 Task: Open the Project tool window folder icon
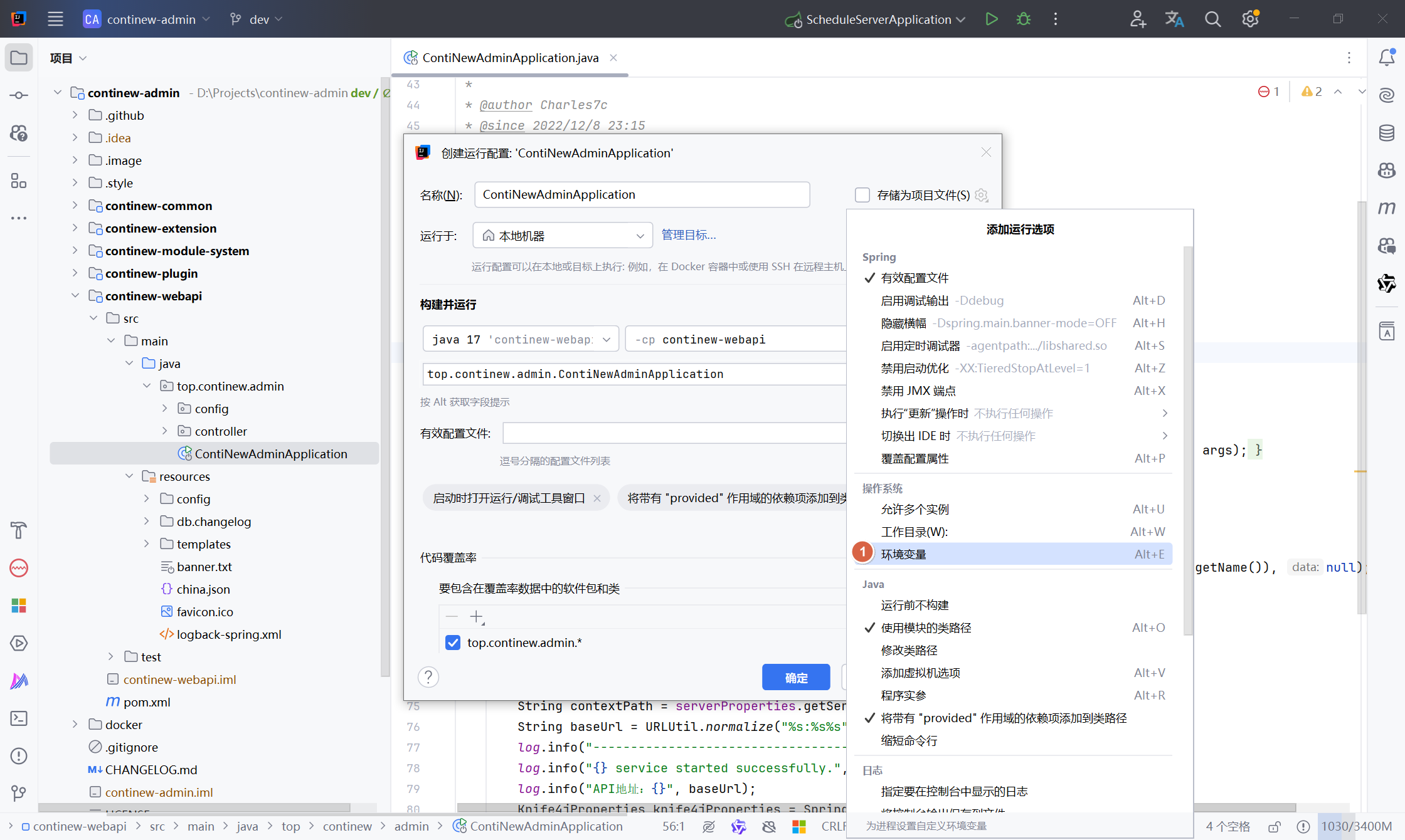pyautogui.click(x=19, y=58)
